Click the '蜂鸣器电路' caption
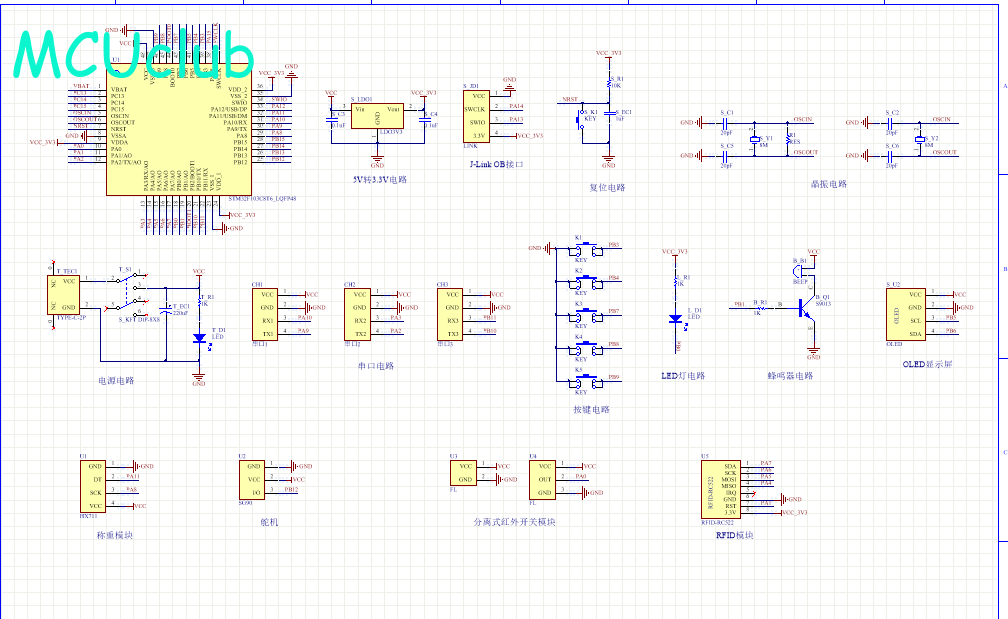The width and height of the screenshot is (1008, 619). click(790, 376)
